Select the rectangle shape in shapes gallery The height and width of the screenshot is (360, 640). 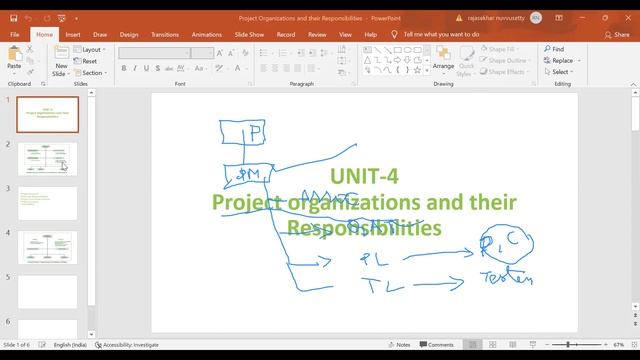[398, 50]
